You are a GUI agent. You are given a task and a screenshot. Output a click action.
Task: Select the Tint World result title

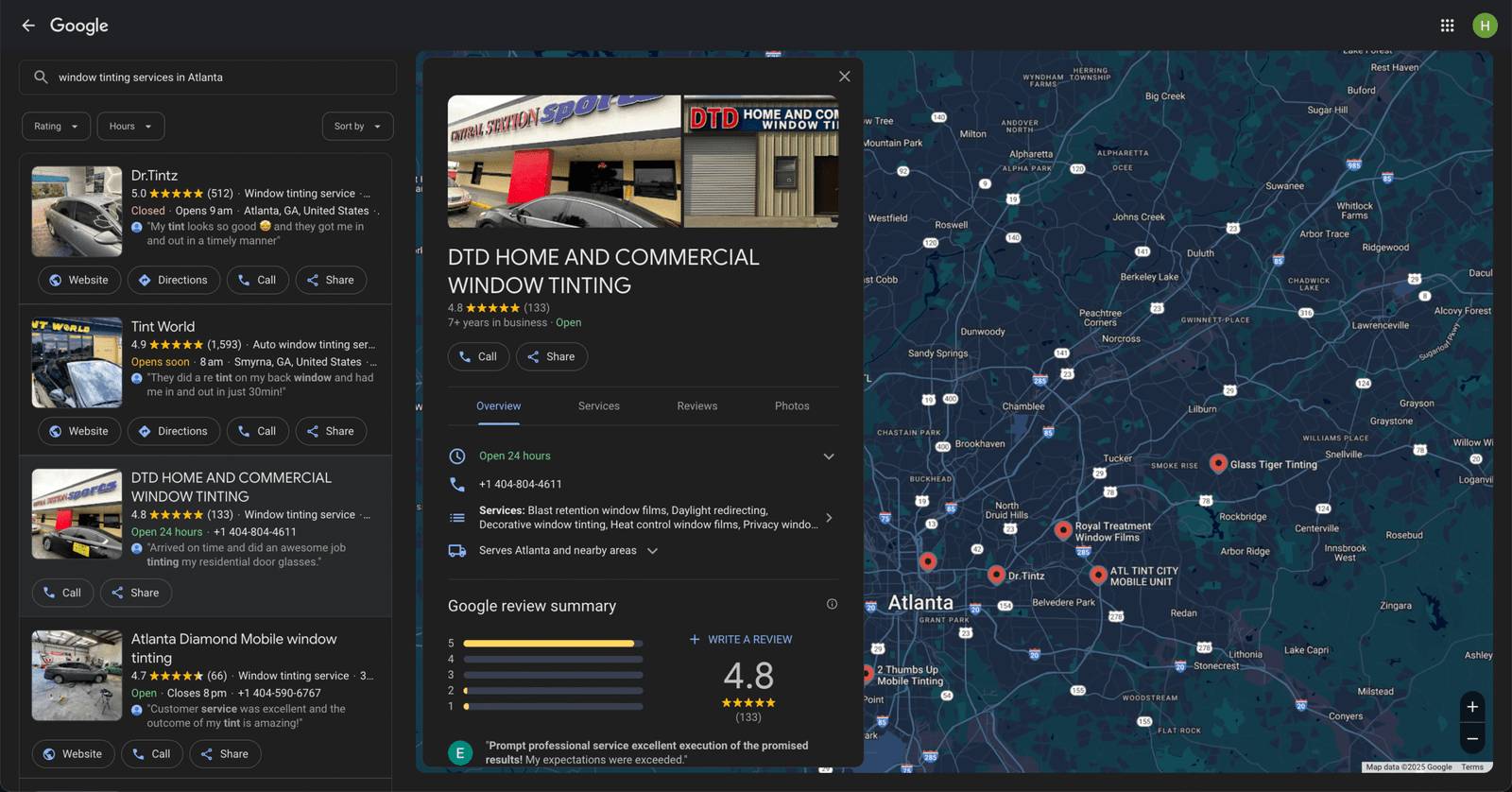163,327
